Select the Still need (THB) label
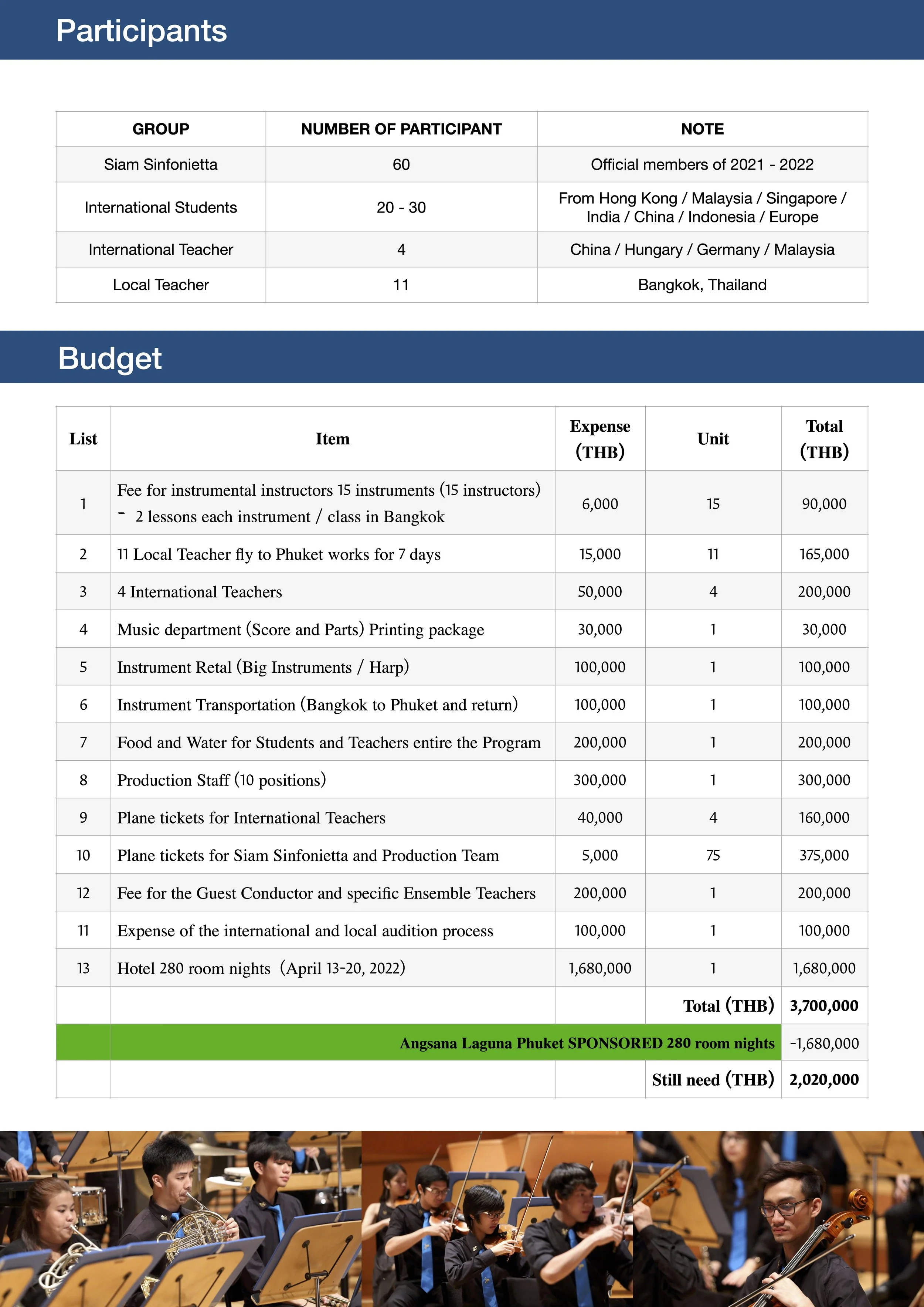Viewport: 924px width, 1307px height. (x=713, y=1080)
